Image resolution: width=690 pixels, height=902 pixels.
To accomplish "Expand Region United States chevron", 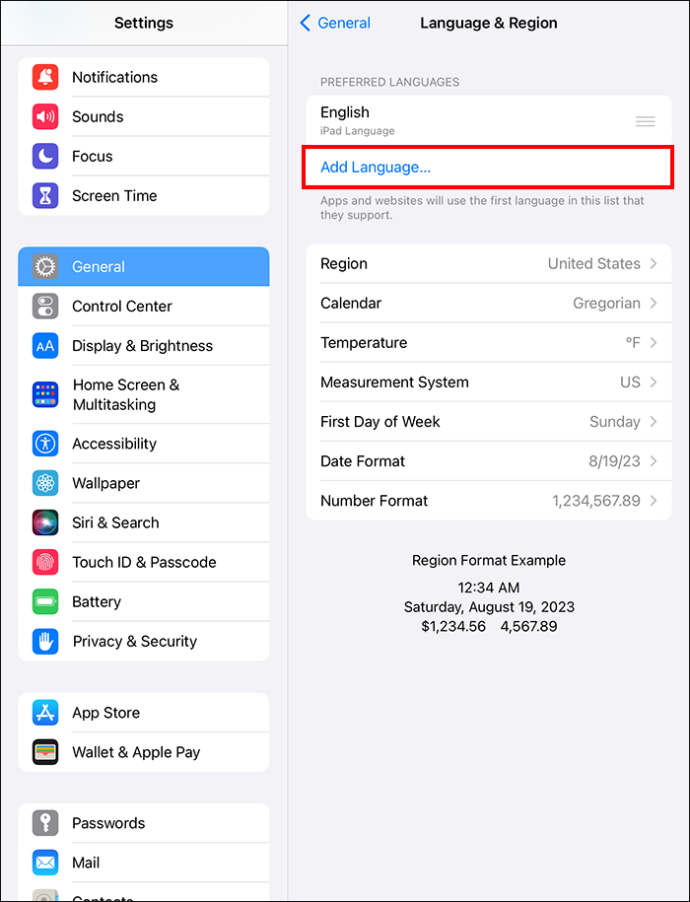I will point(653,263).
